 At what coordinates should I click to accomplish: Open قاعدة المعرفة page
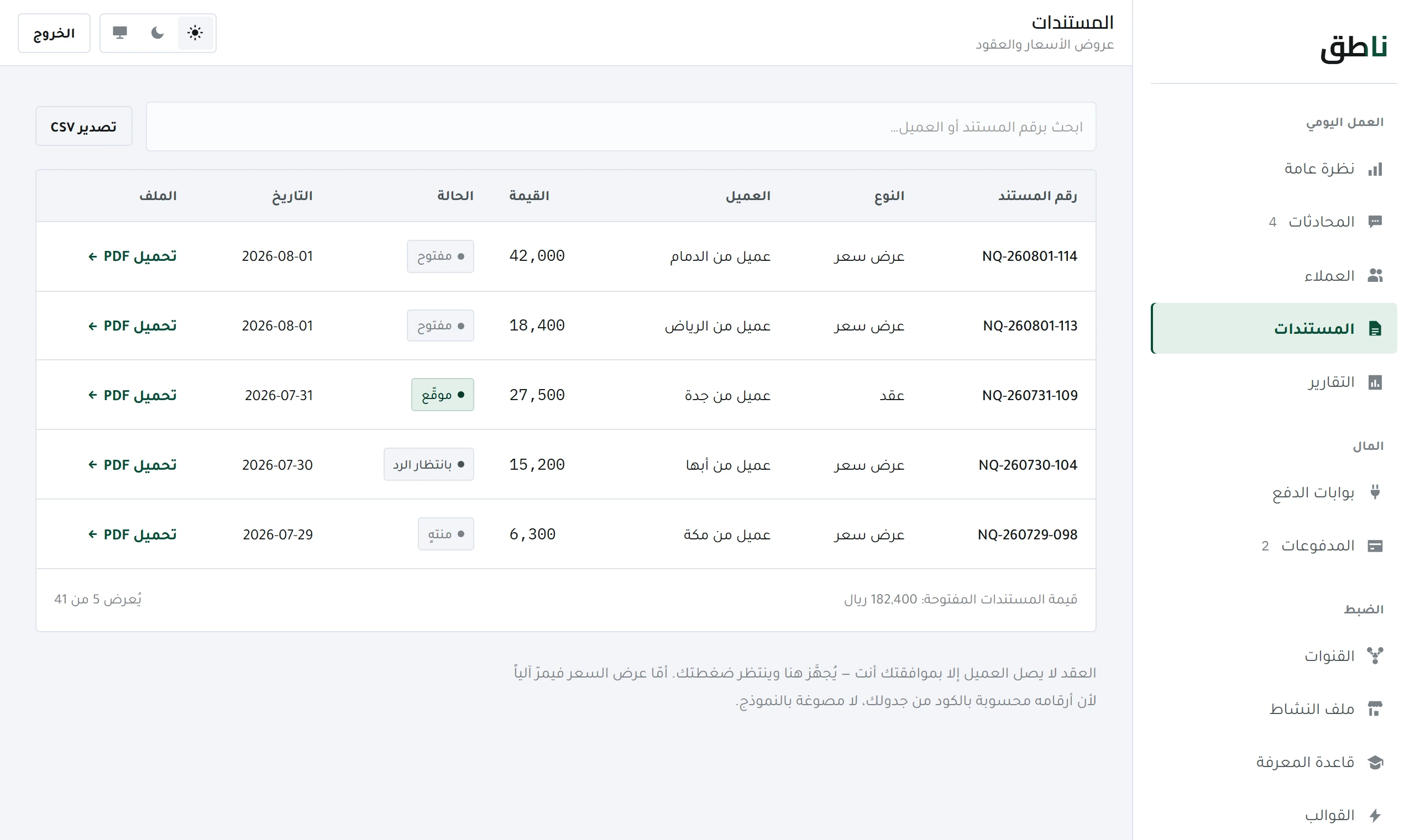(1273, 762)
